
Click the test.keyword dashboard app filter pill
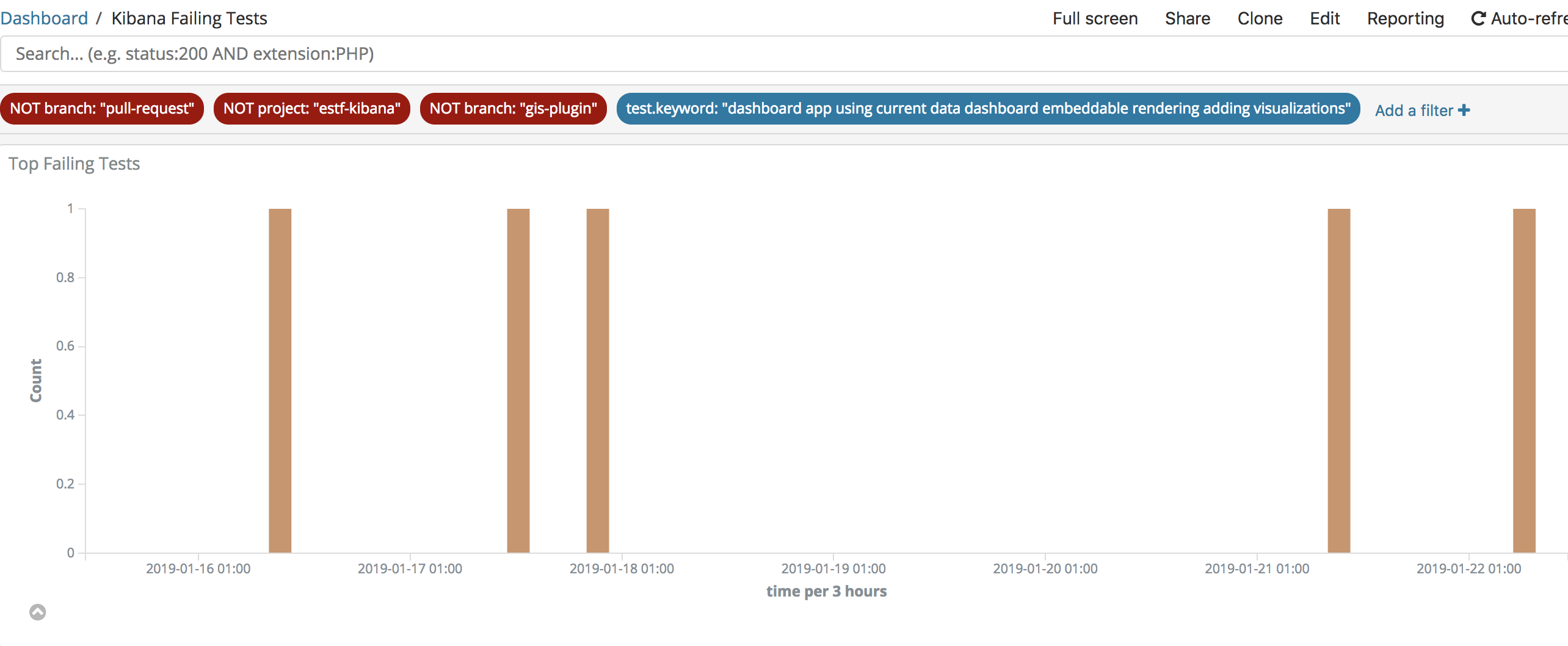tap(988, 109)
